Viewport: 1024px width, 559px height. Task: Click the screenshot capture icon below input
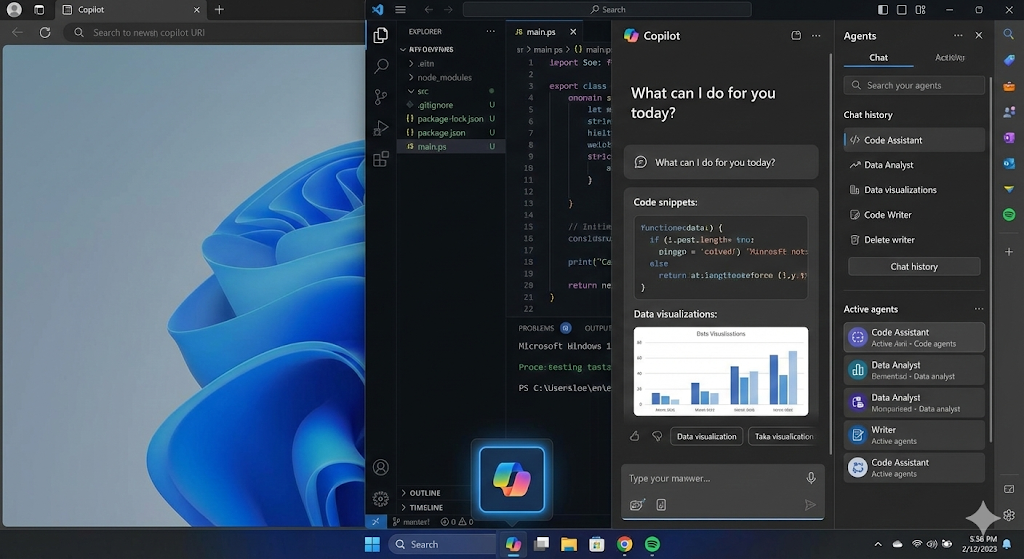coord(637,505)
